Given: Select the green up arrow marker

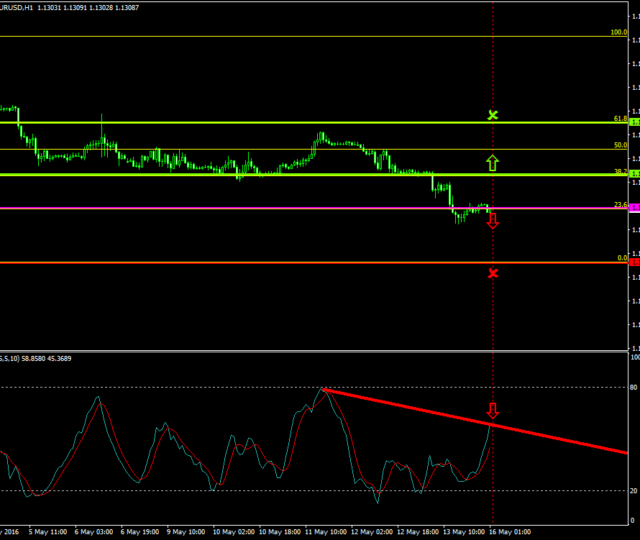Looking at the screenshot, I should [x=492, y=162].
